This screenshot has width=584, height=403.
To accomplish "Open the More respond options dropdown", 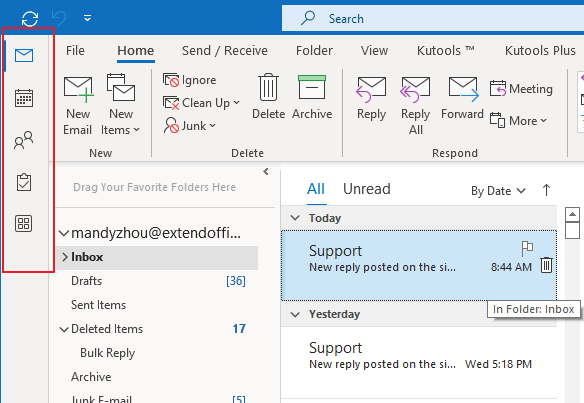I will [518, 121].
